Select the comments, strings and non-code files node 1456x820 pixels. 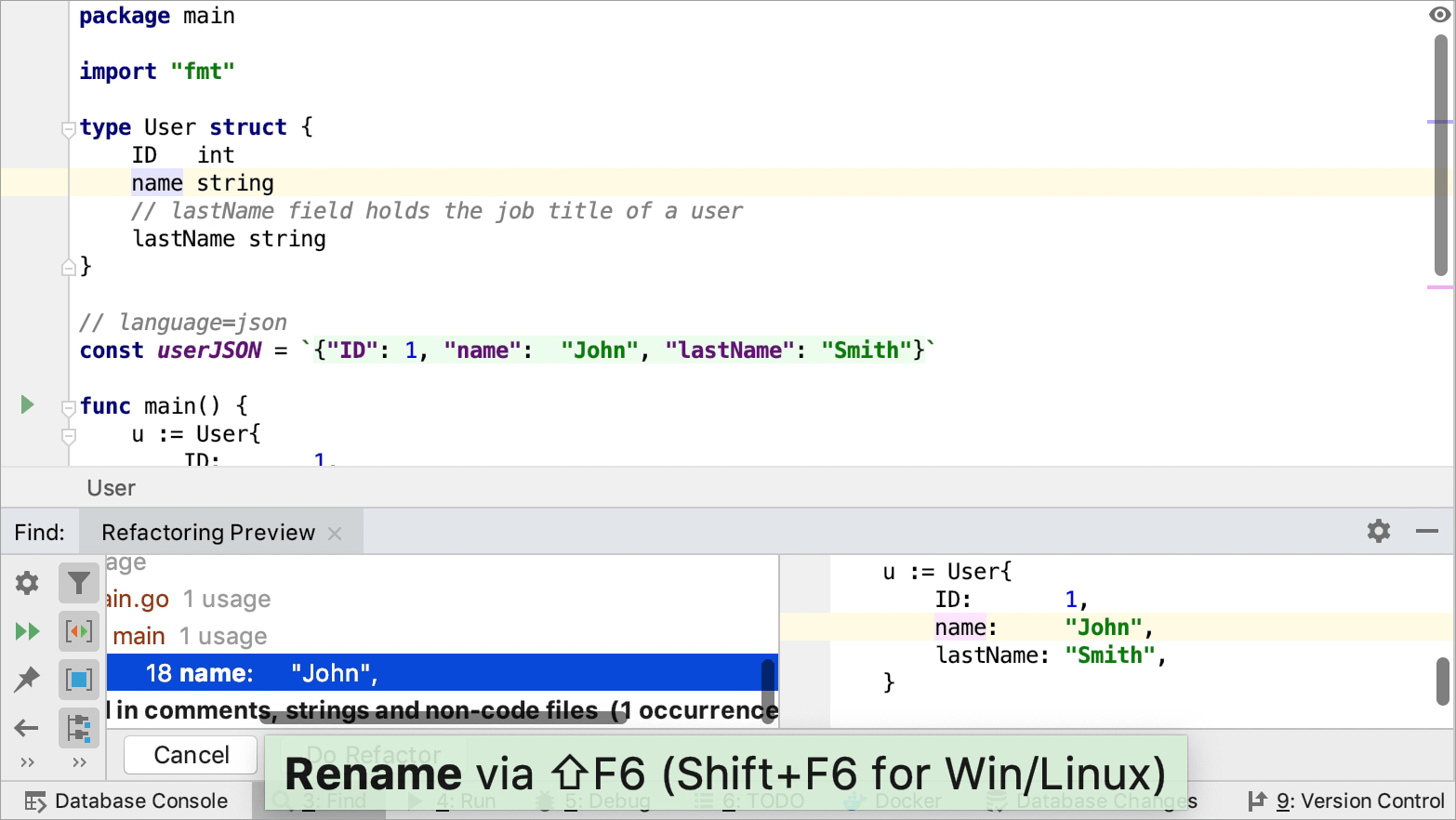coord(443,710)
